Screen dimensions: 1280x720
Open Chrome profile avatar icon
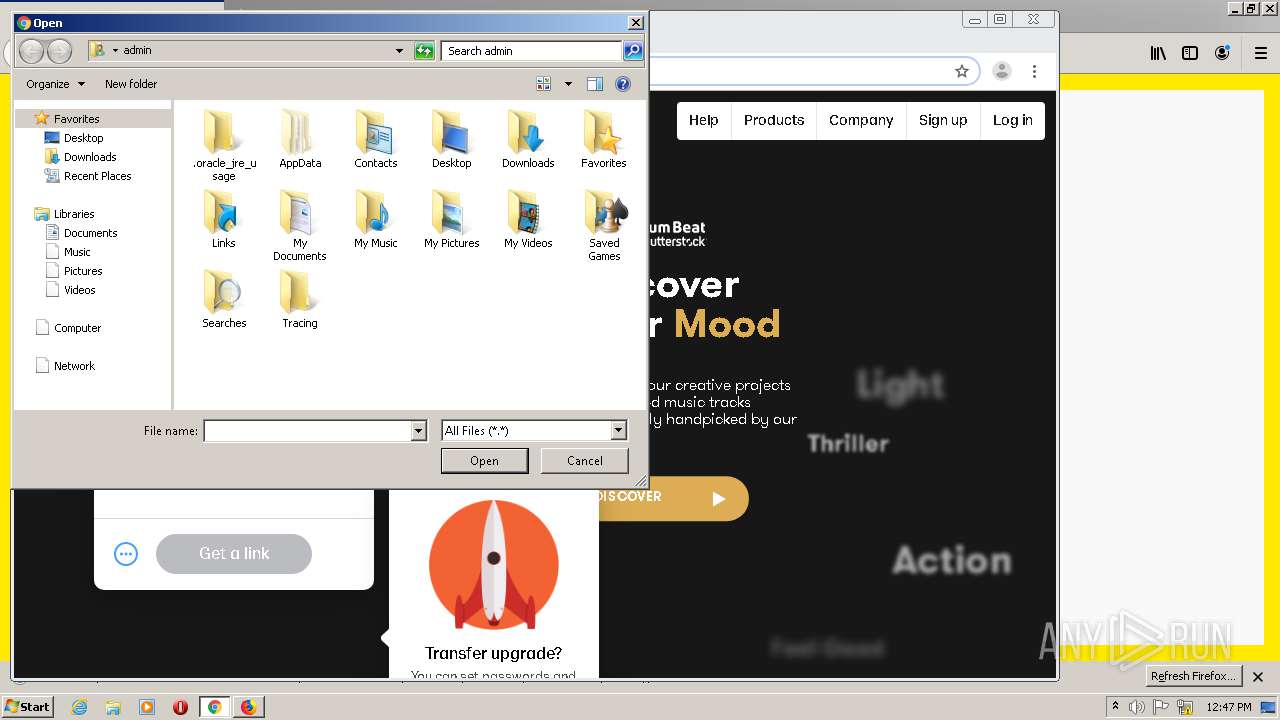coord(1001,71)
